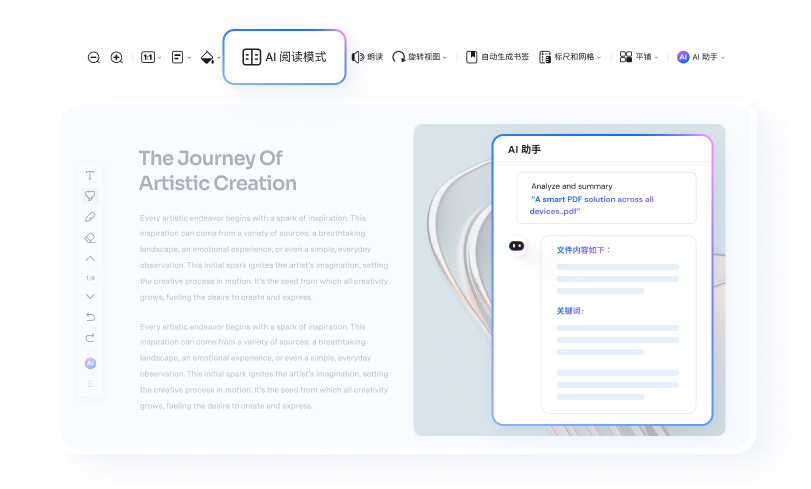Click the round AI icon in sidebar

90,363
